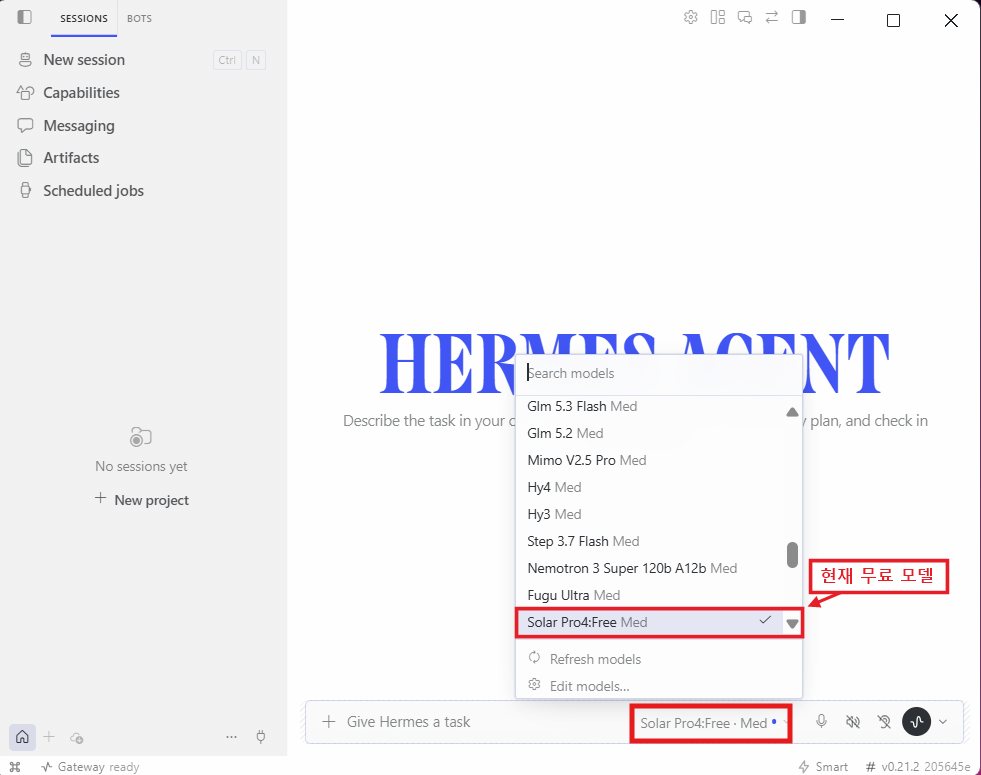Select Mimo V2.5 Pro model

651,460
